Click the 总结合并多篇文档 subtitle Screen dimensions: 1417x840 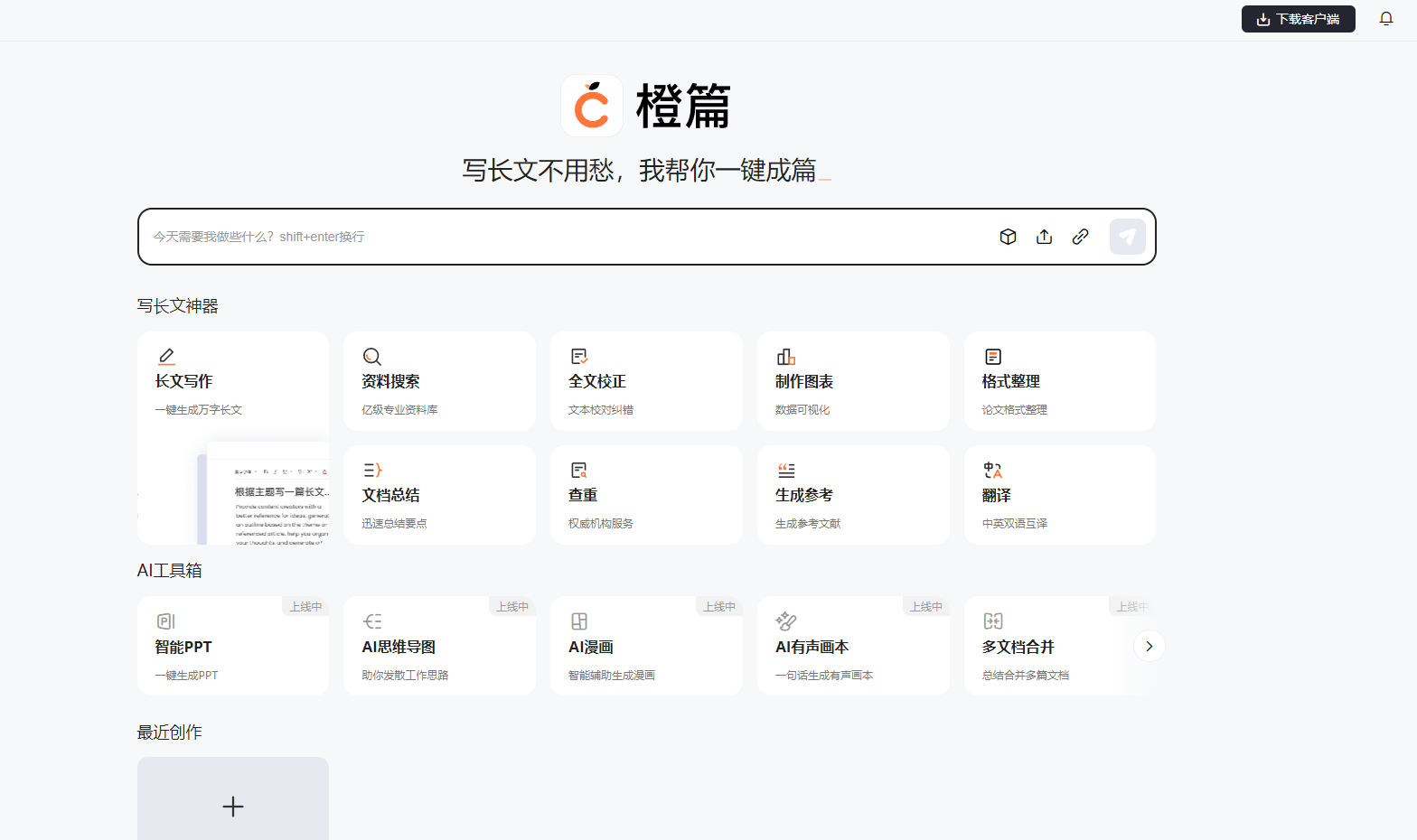[x=1026, y=676]
